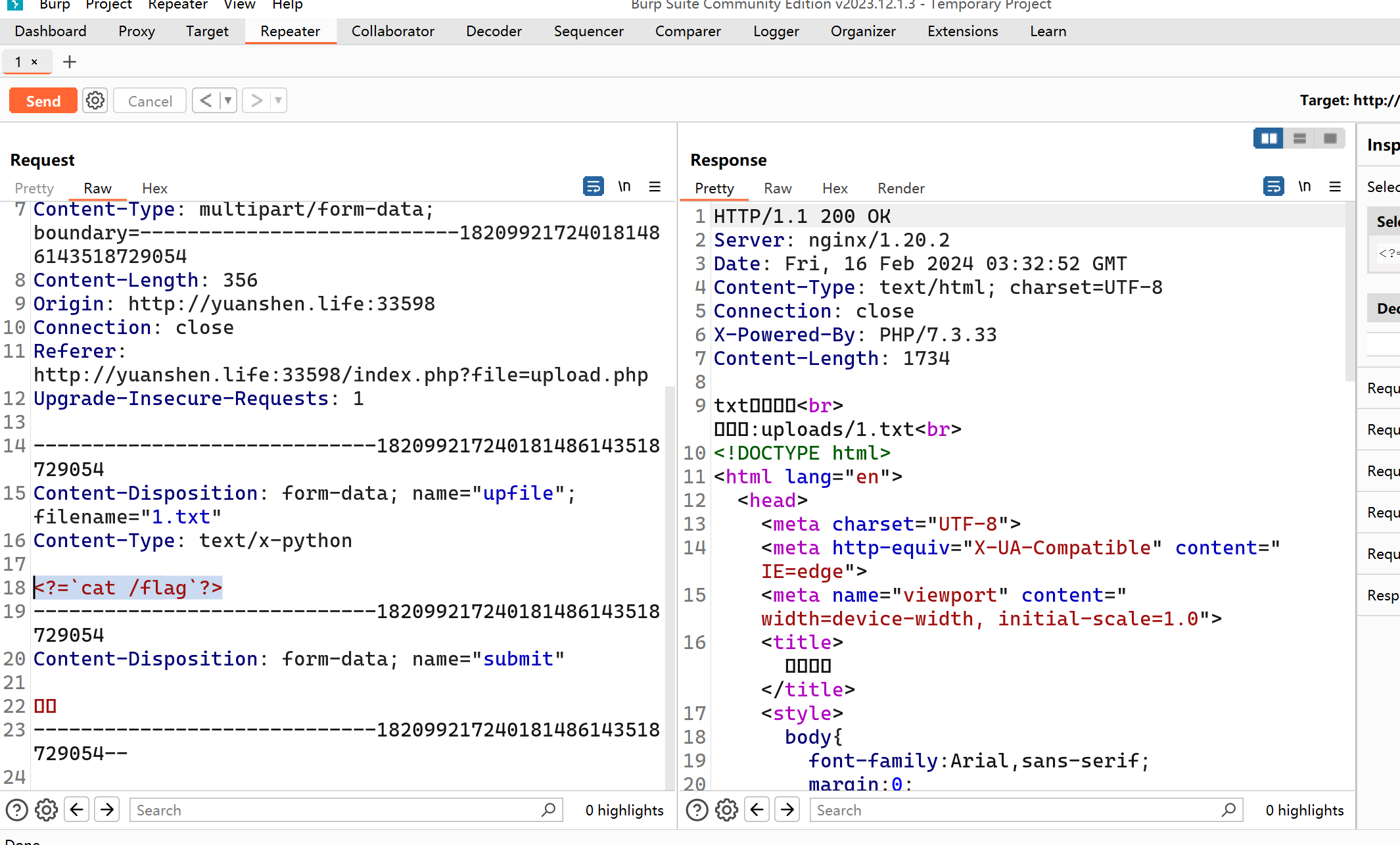1400x845 pixels.
Task: Click request search magnifier icon
Action: tap(549, 809)
